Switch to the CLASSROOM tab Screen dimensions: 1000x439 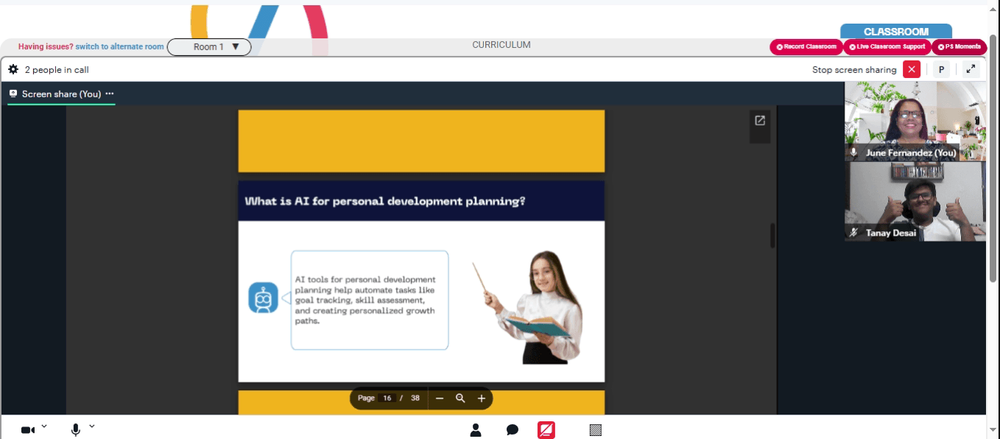coord(896,31)
